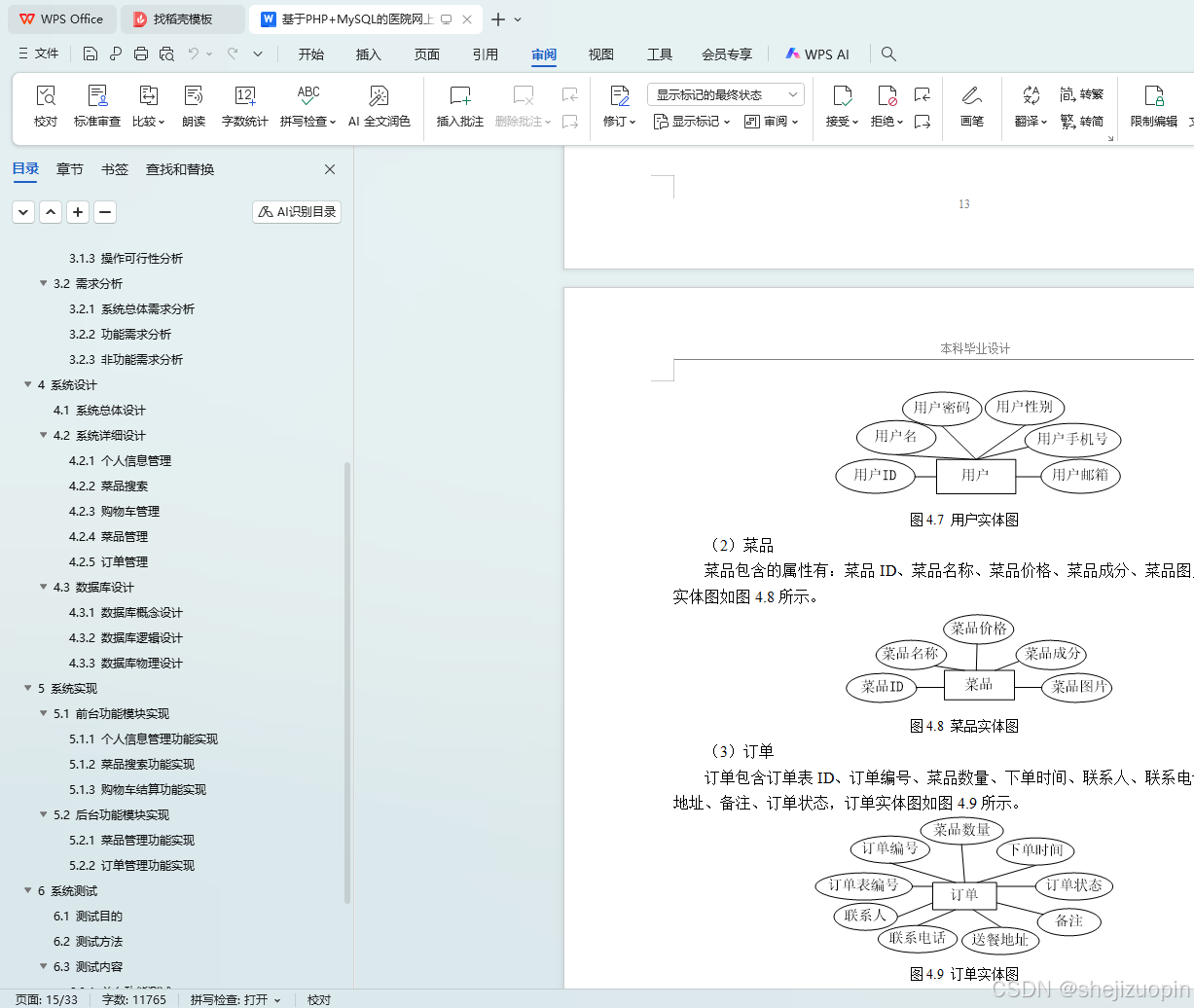Switch to the 视图 ribbon tab
Viewport: 1194px width, 1008px height.
coord(601,54)
